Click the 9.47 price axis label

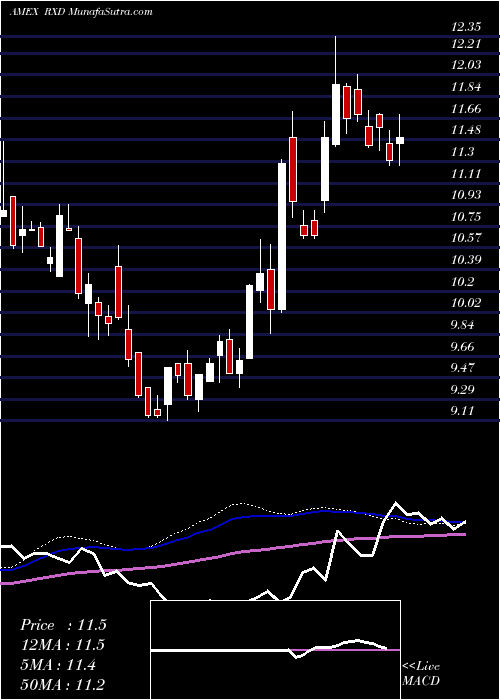click(462, 368)
